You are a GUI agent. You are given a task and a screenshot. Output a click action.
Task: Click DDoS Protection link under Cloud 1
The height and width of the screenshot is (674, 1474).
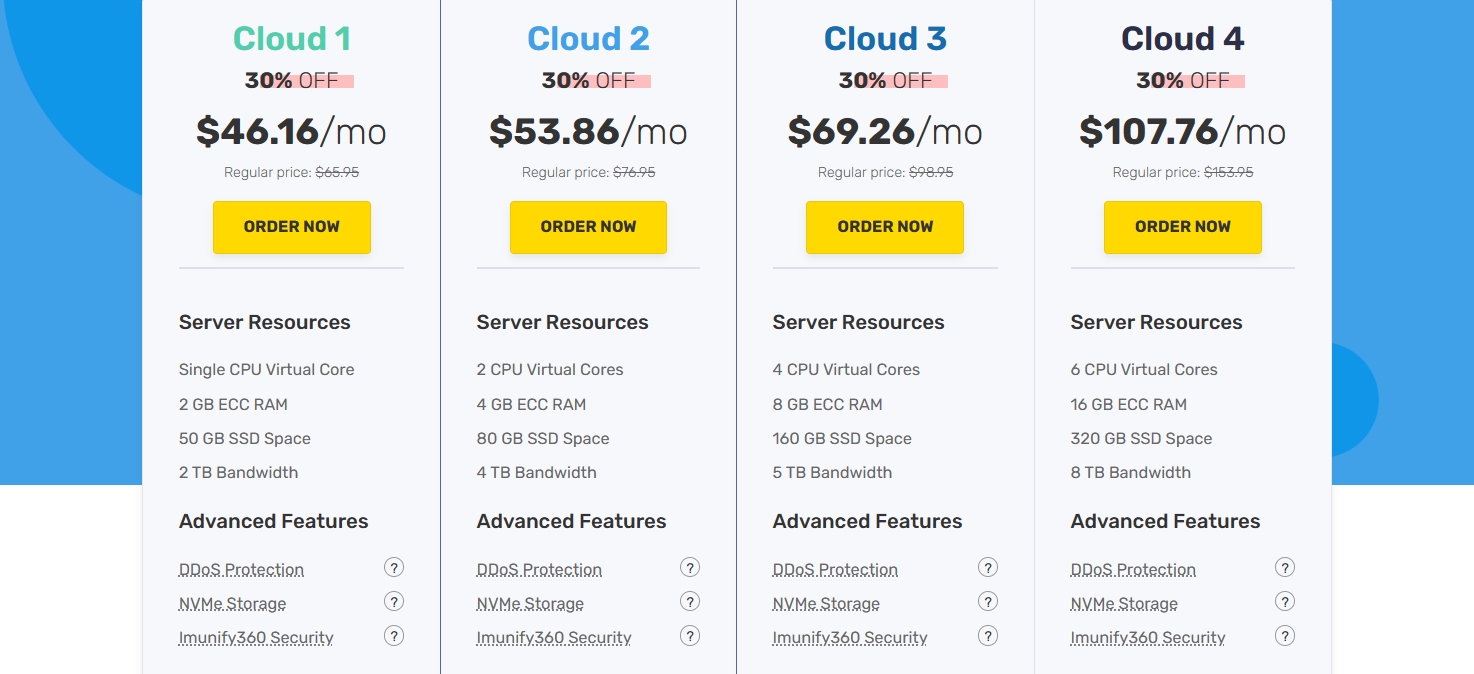(241, 570)
